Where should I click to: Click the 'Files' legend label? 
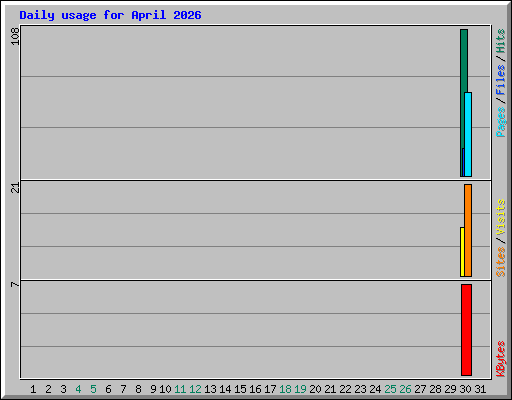click(500, 80)
